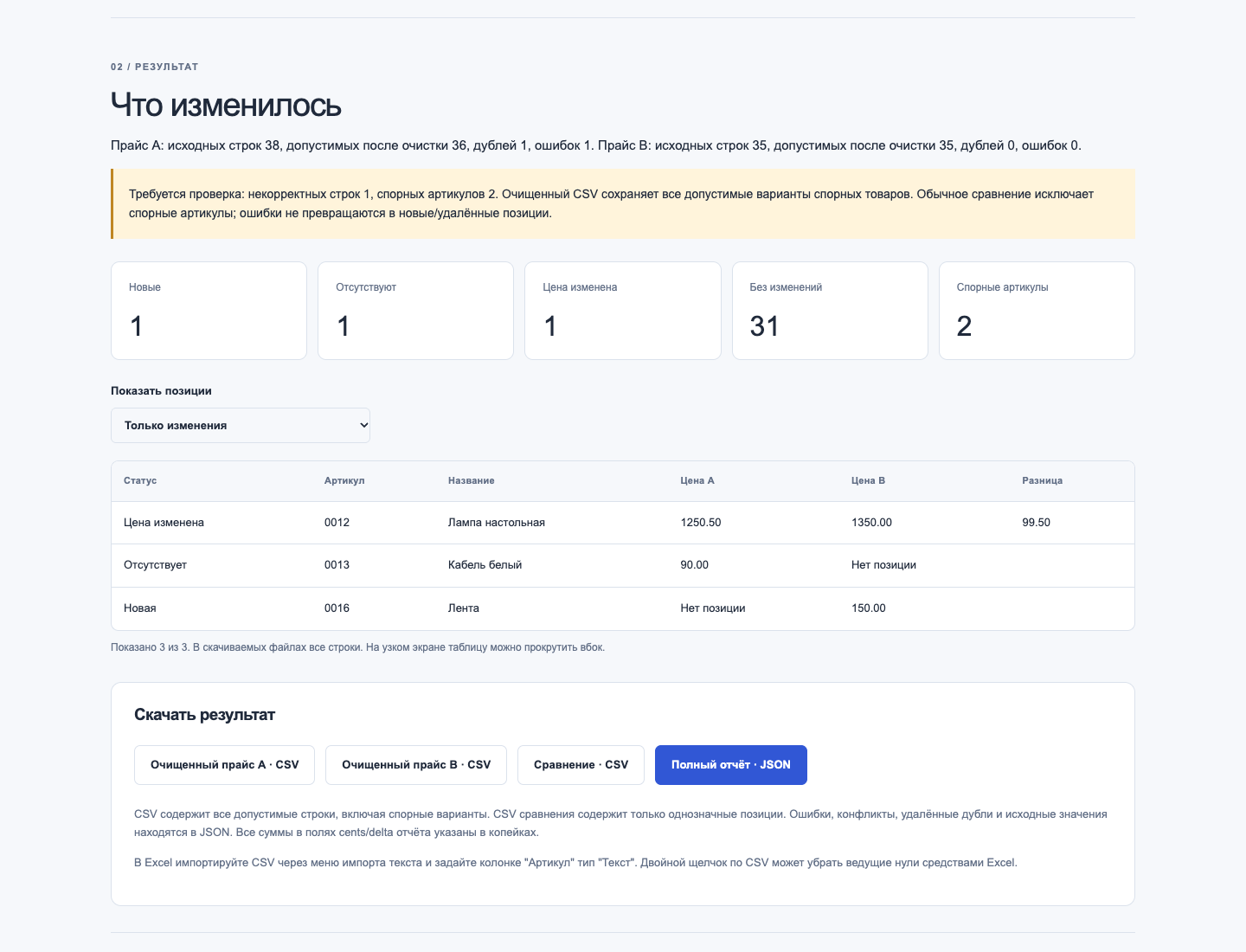Image resolution: width=1246 pixels, height=952 pixels.
Task: Click the "Цена A" column header
Action: (x=697, y=480)
